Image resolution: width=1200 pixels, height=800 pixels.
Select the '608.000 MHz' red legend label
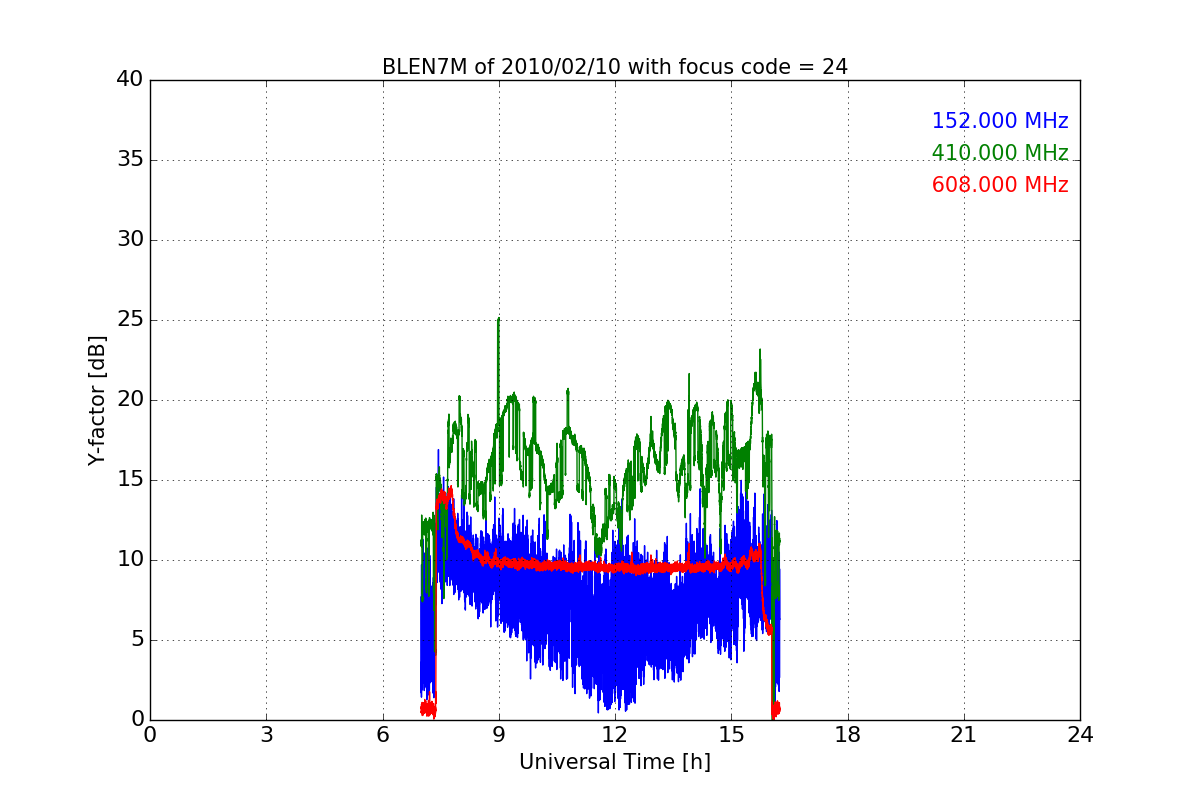pyautogui.click(x=1000, y=185)
